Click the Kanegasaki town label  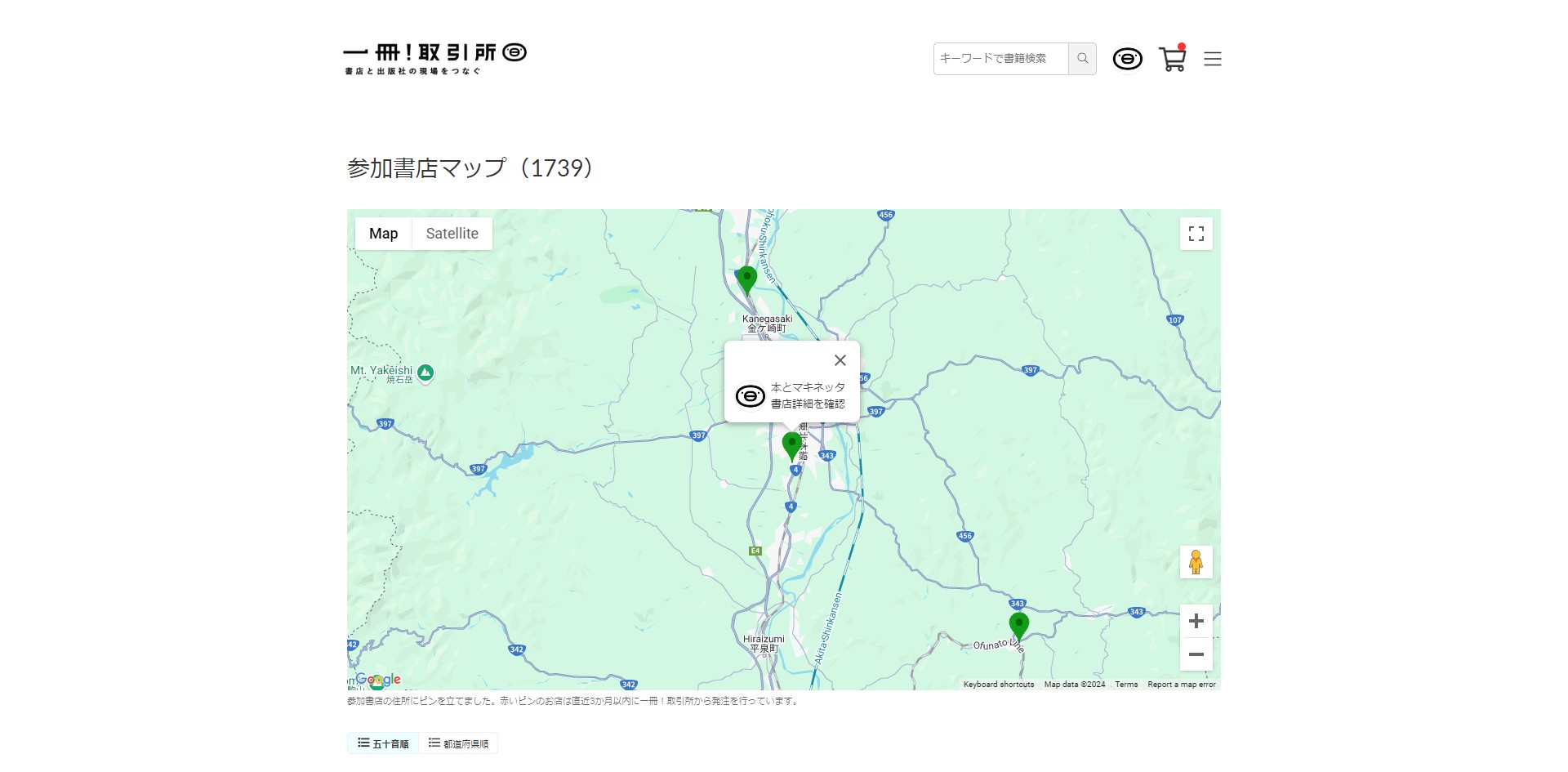tap(767, 324)
